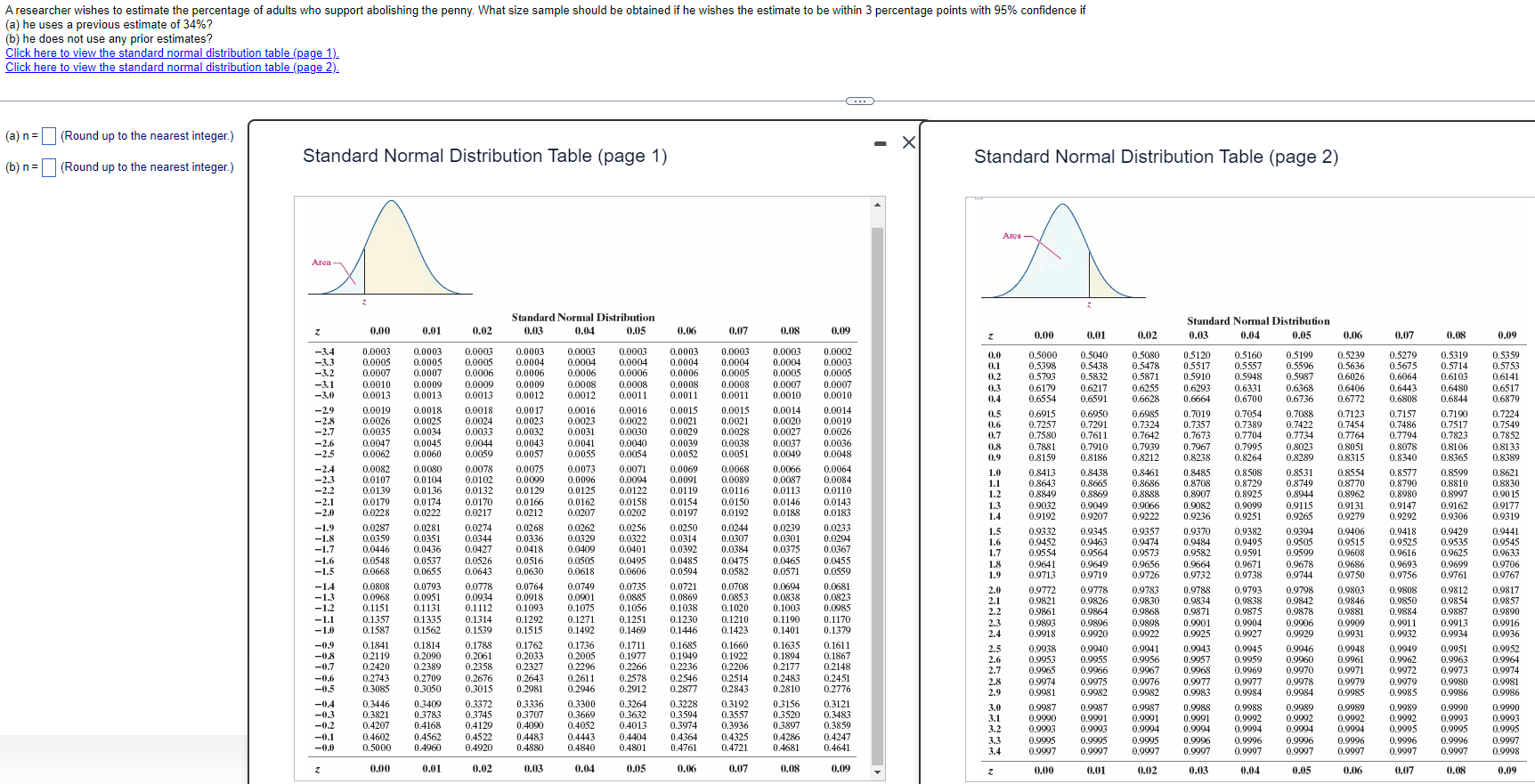Open standard normal distribution table page 2 link
This screenshot has height=784, width=1535.
pos(172,68)
